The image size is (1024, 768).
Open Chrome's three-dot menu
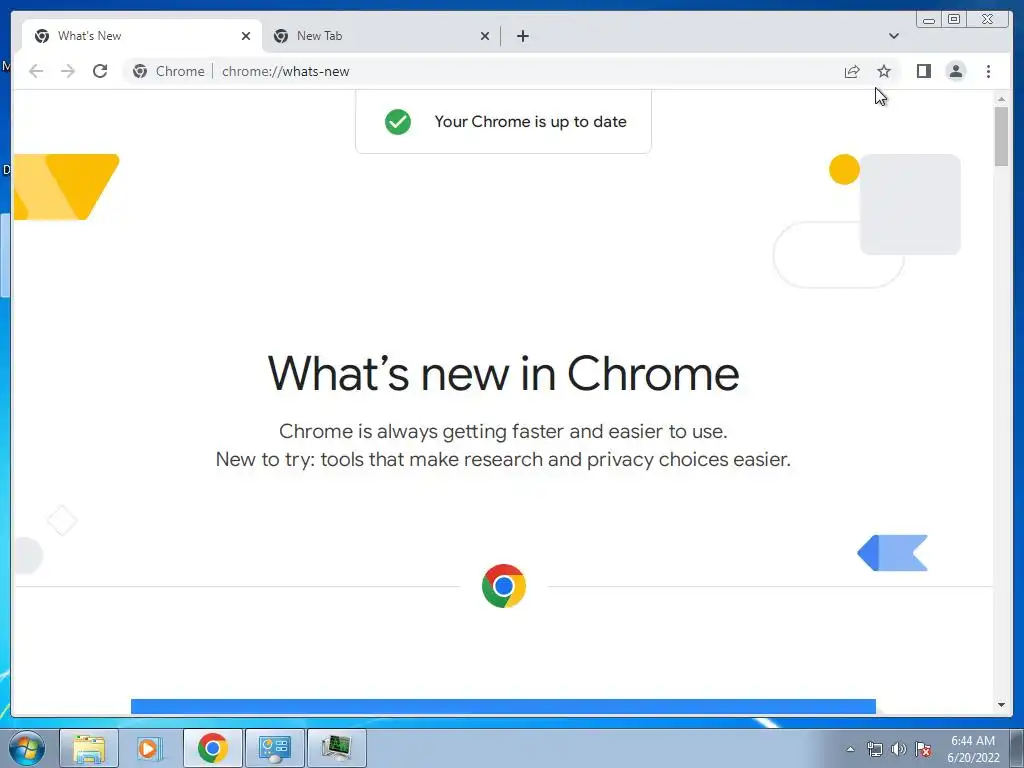(x=988, y=71)
